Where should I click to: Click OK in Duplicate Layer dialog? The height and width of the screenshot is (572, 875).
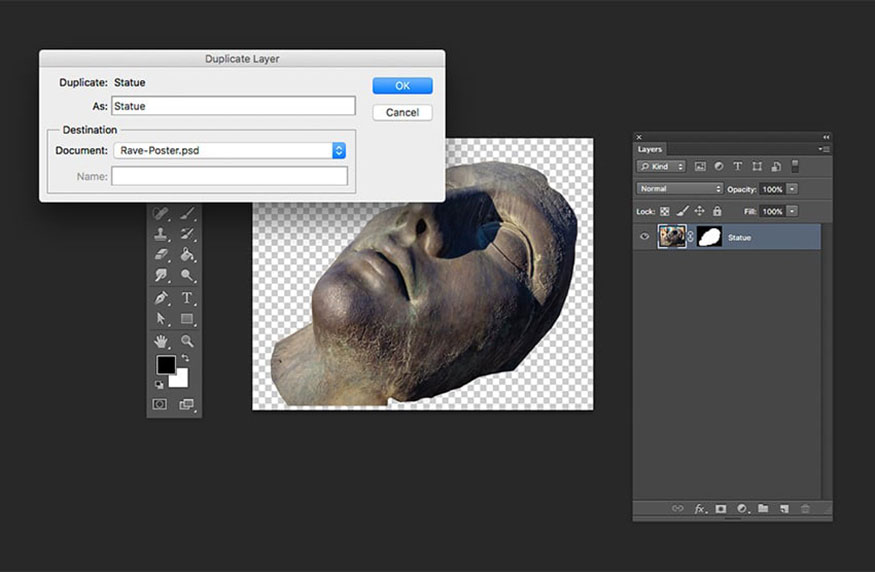402,85
